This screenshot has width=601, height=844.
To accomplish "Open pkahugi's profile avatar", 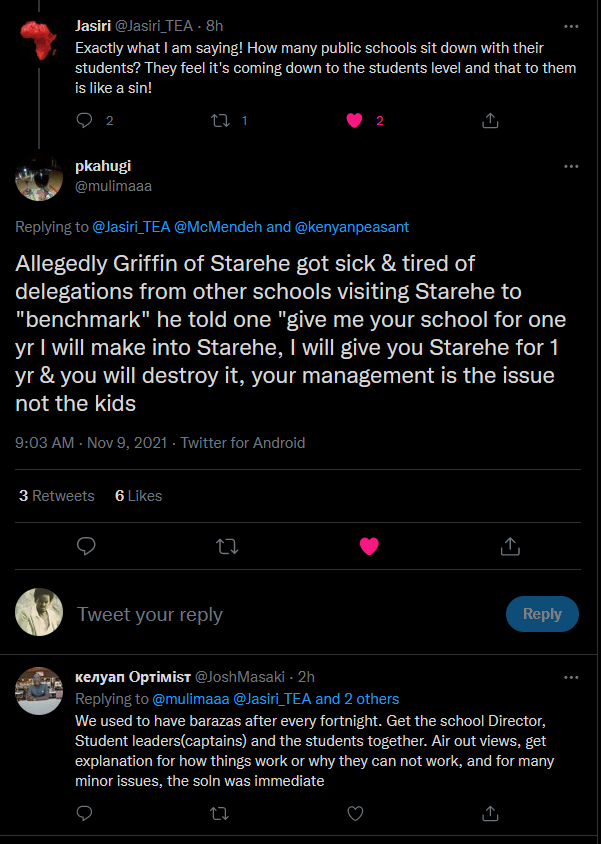I will 40,178.
